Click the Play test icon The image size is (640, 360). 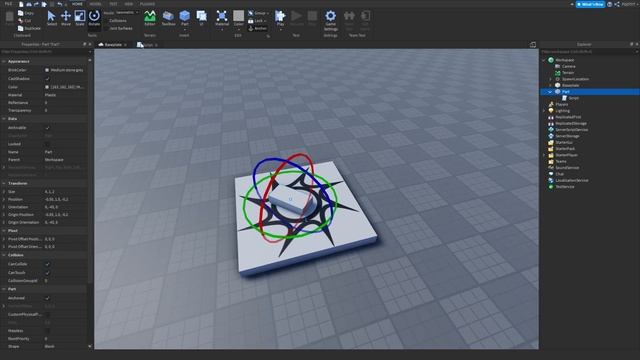pyautogui.click(x=280, y=16)
